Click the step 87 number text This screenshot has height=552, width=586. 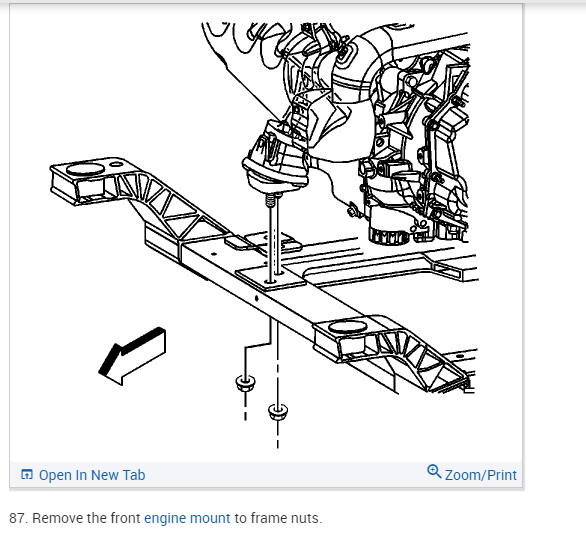tap(18, 518)
